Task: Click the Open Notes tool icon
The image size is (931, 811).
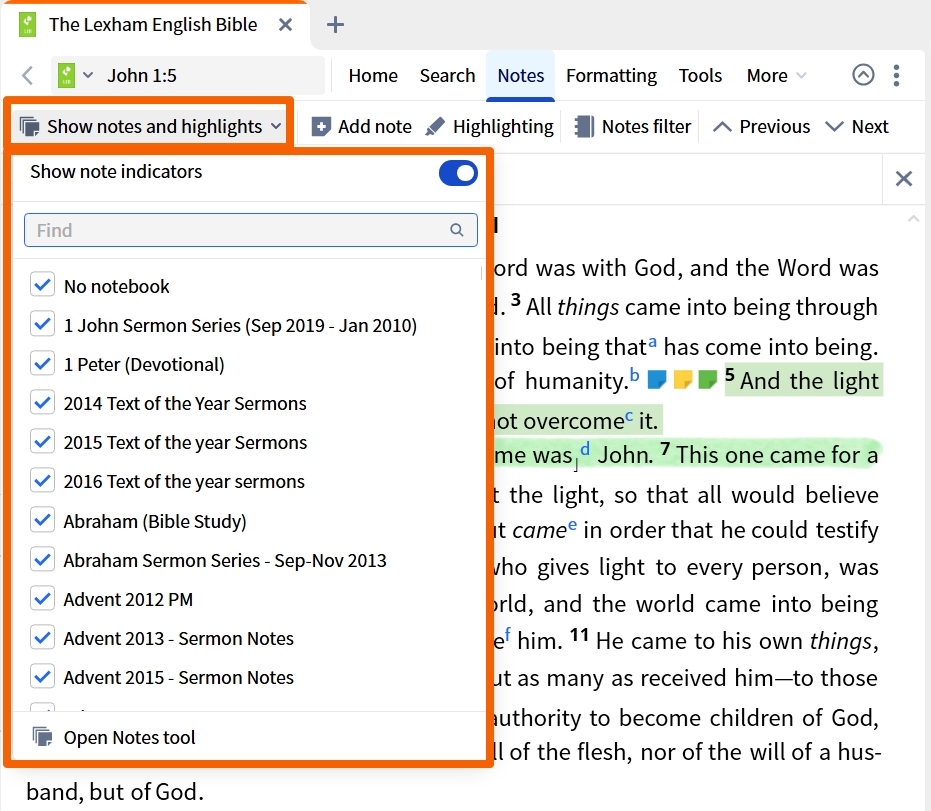Action: [x=42, y=737]
